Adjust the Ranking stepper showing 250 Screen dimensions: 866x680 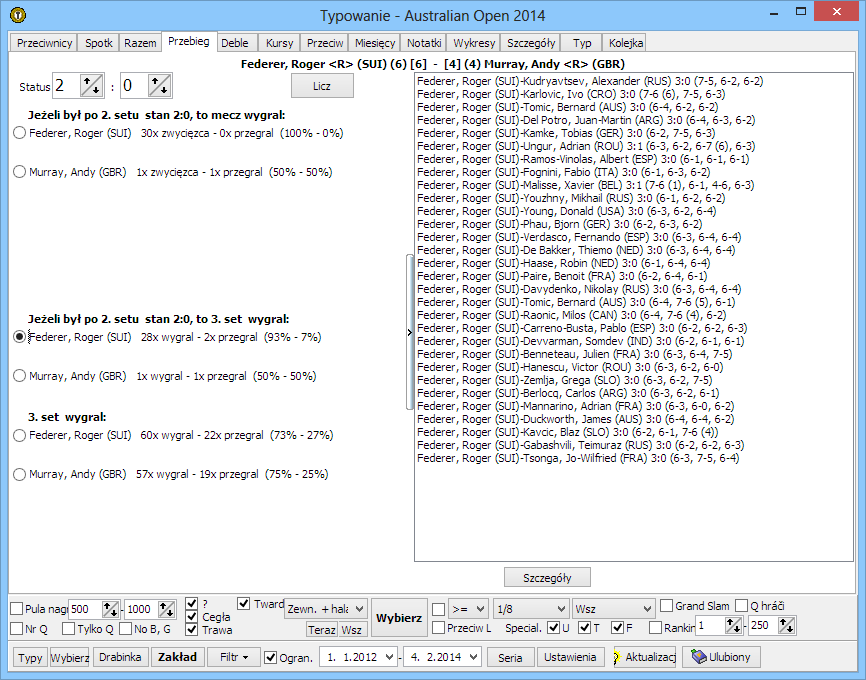[x=786, y=626]
